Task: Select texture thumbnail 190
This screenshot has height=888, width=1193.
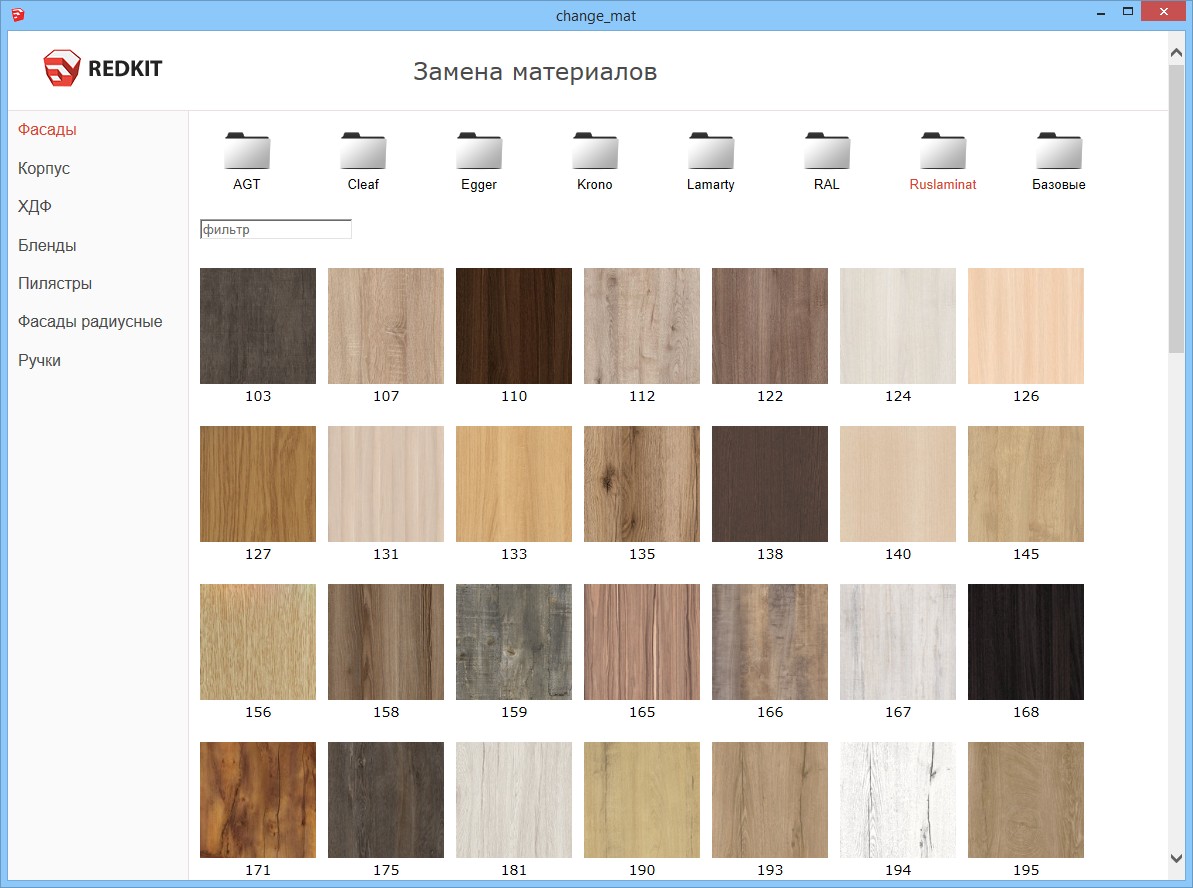Action: tap(642, 800)
